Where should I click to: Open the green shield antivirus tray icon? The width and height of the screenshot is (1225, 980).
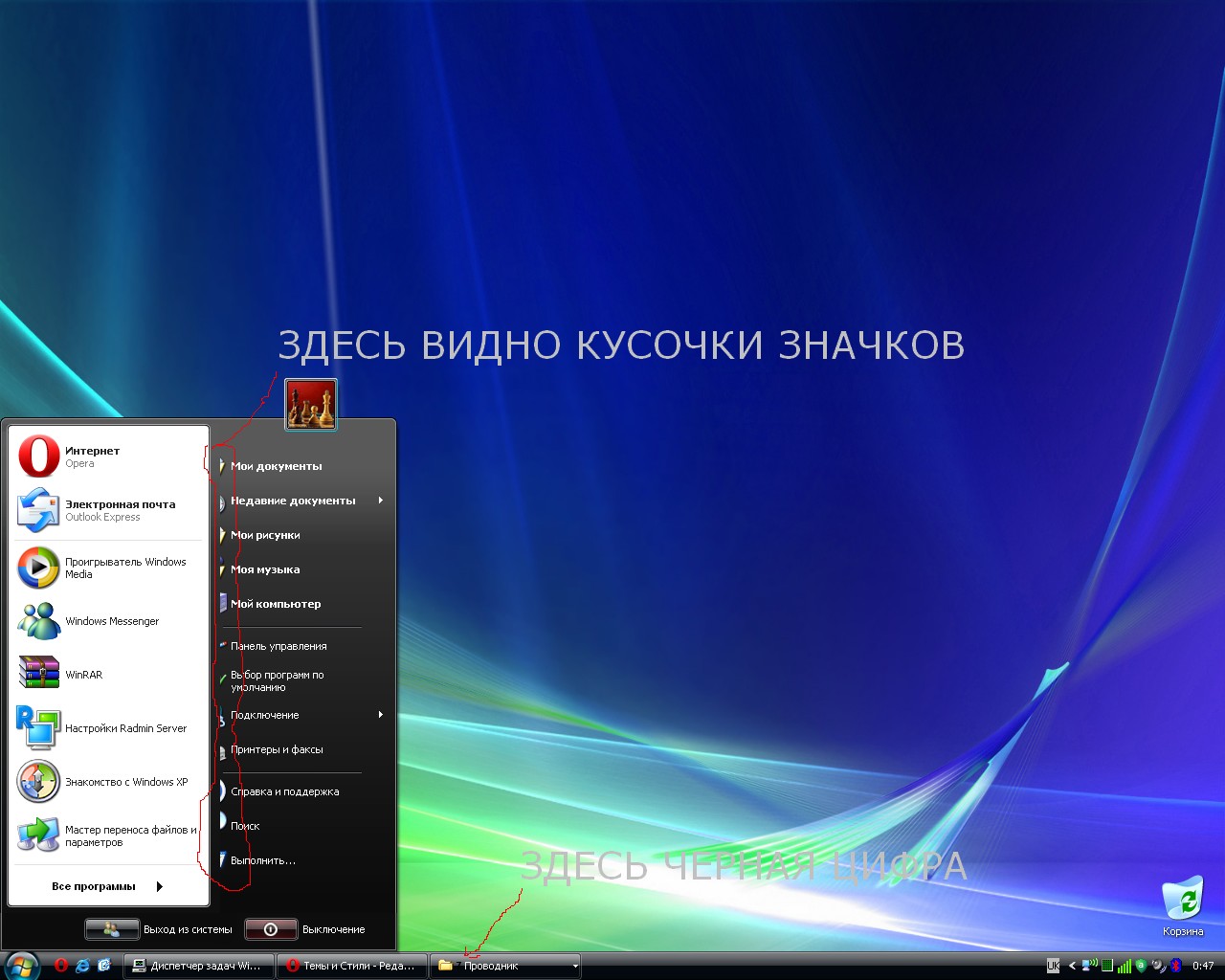1141,966
